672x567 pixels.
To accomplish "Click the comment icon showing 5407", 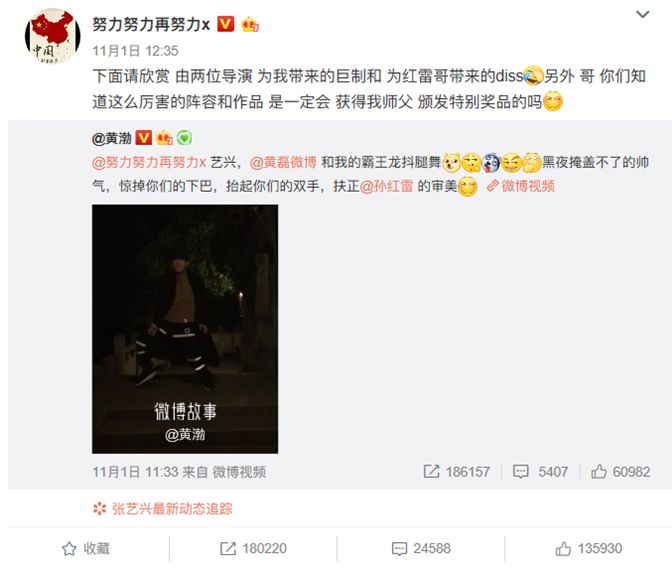I will click(520, 471).
